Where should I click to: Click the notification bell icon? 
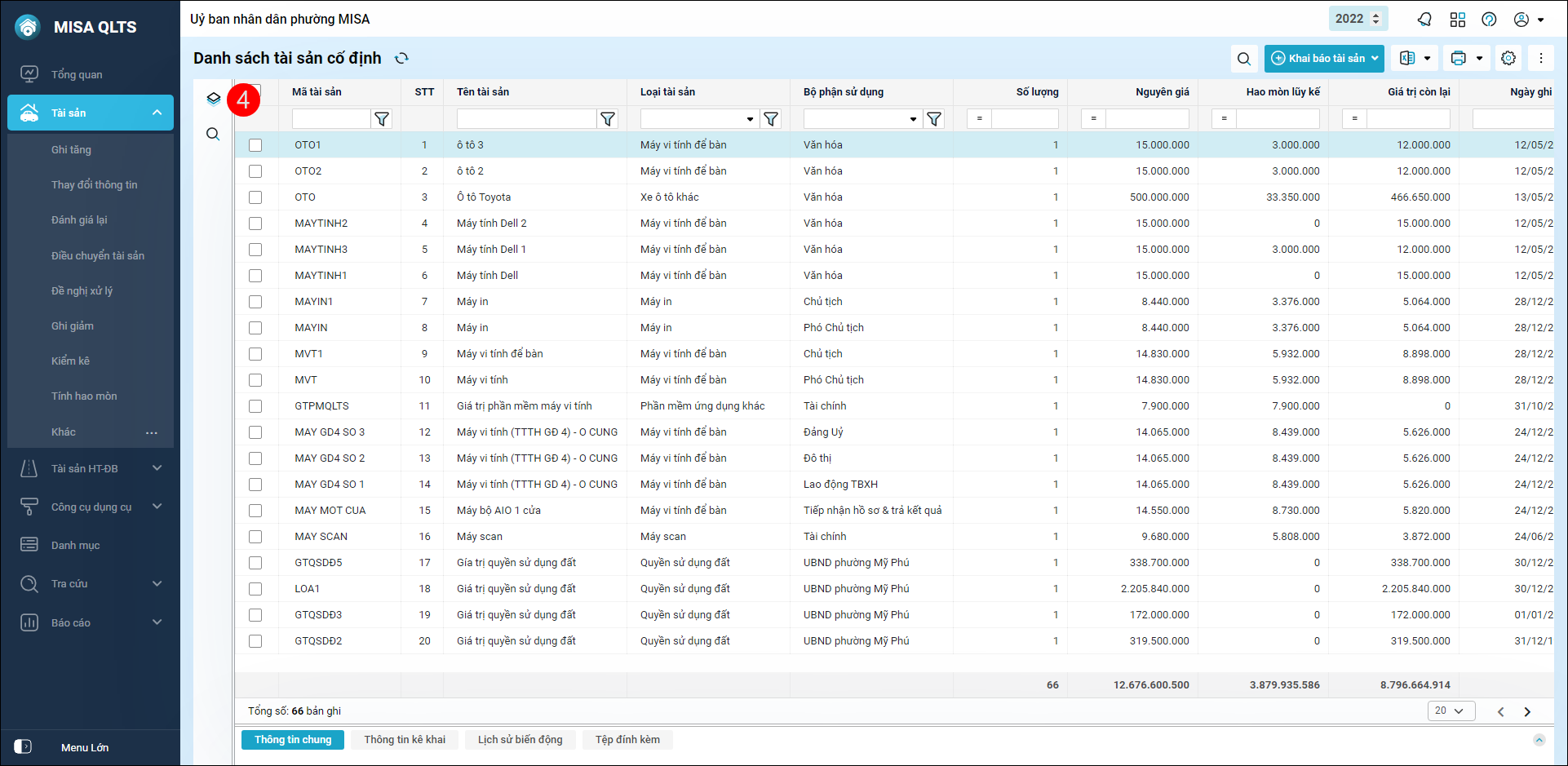(1424, 20)
